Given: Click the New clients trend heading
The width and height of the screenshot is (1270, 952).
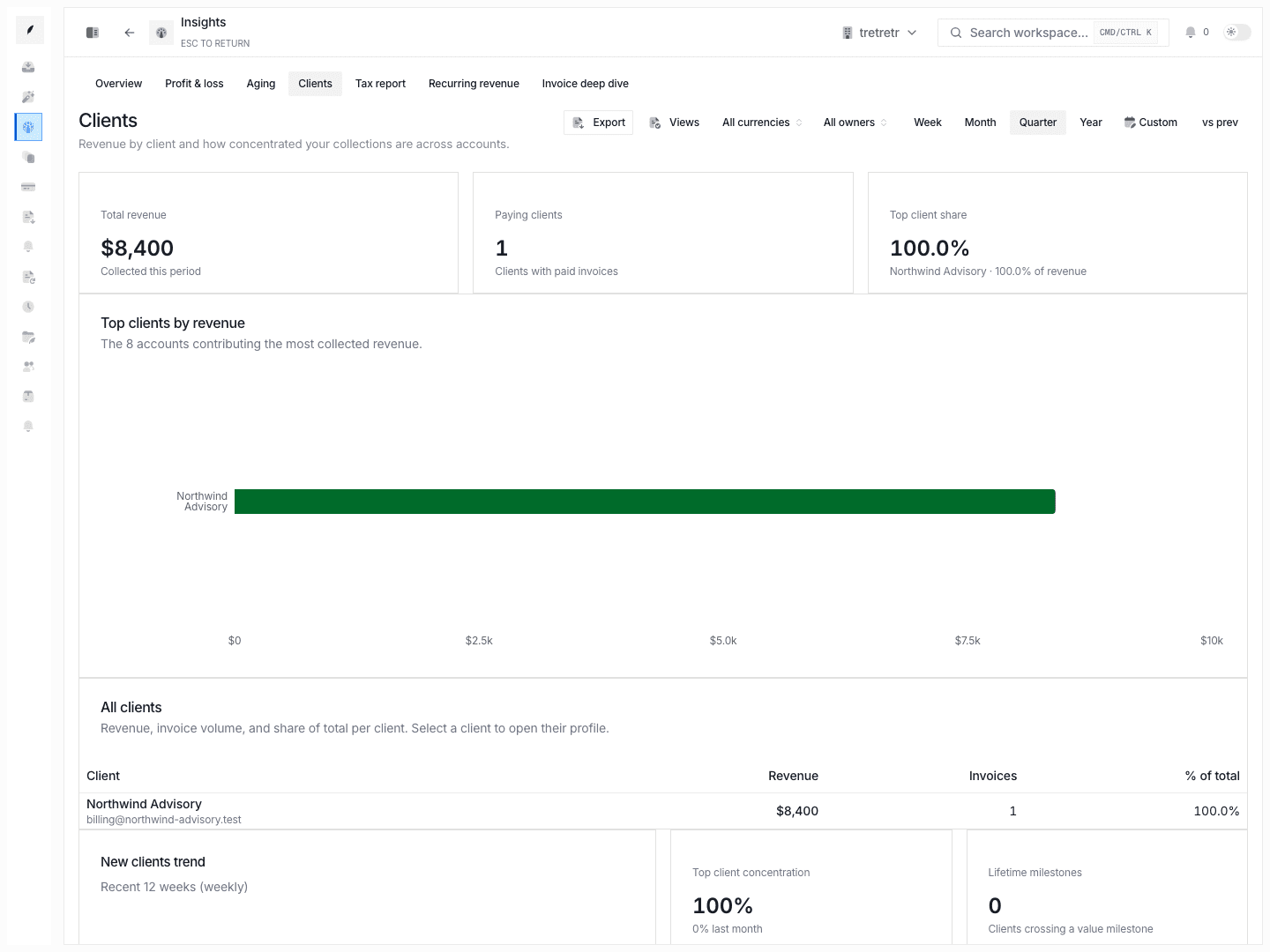Looking at the screenshot, I should click(153, 862).
